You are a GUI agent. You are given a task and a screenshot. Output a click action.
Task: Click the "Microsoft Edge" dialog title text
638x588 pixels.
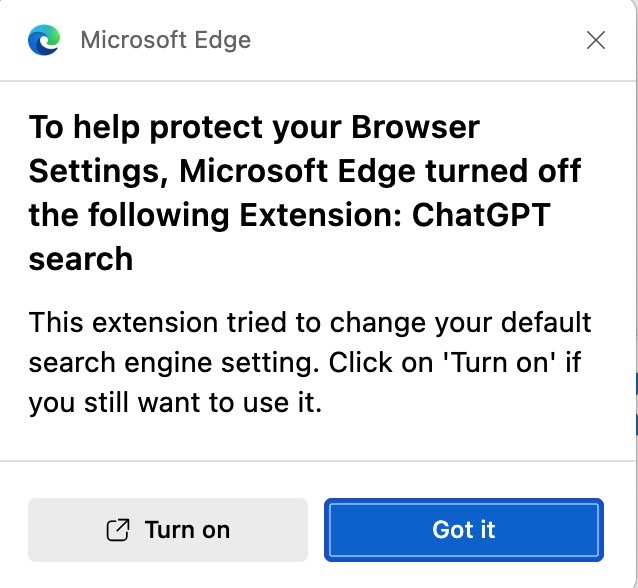166,40
